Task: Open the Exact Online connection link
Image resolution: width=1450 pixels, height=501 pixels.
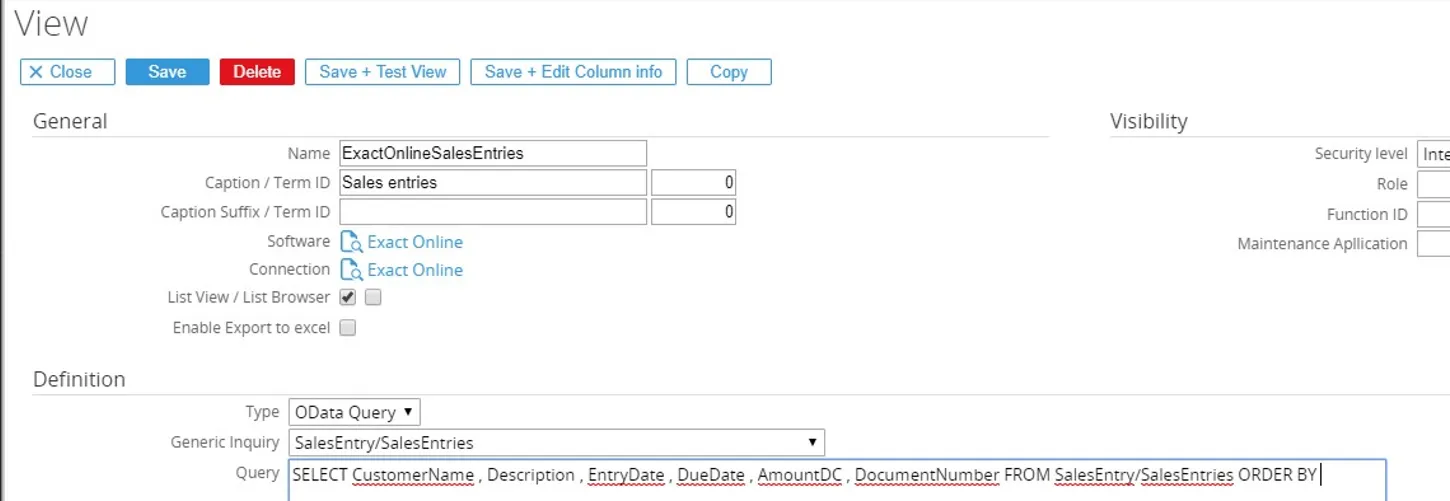Action: 415,270
